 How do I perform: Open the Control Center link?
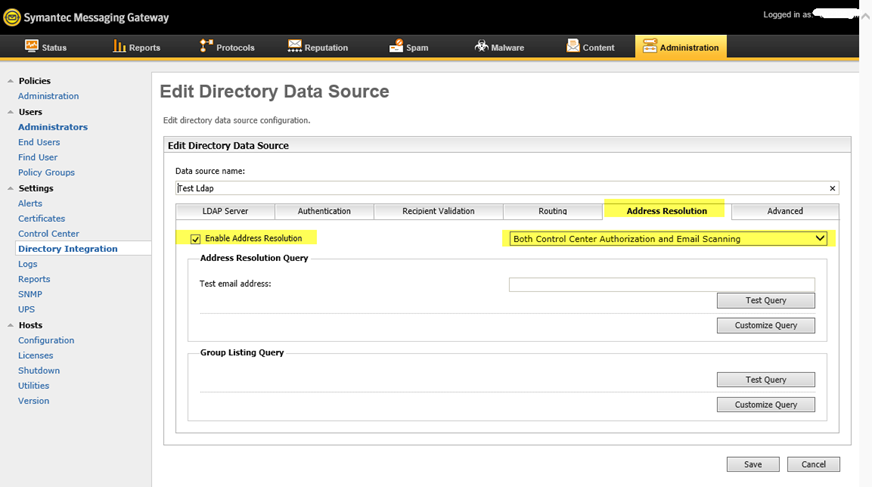tap(48, 234)
